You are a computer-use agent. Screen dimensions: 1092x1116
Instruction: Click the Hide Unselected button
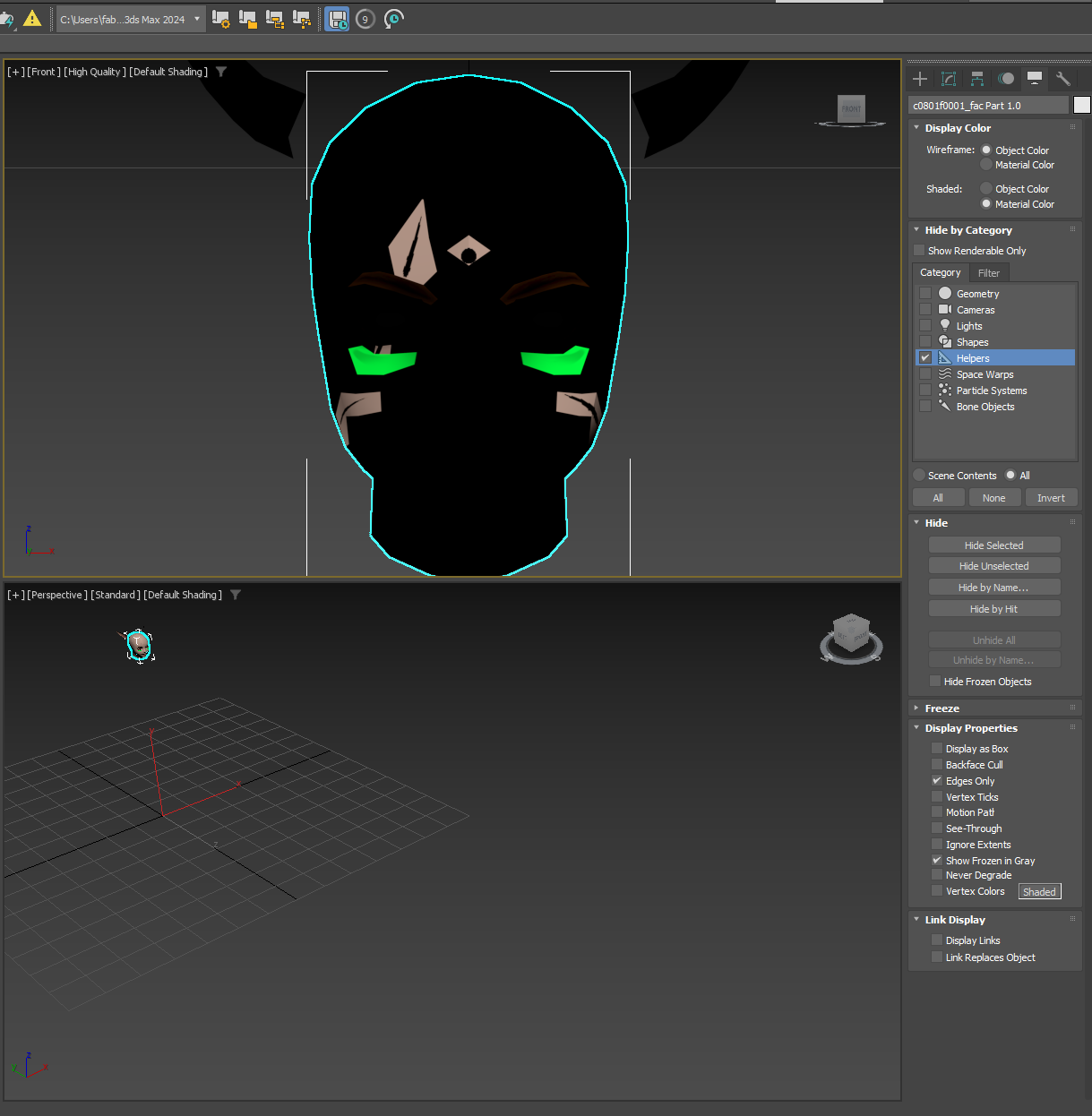(x=993, y=566)
